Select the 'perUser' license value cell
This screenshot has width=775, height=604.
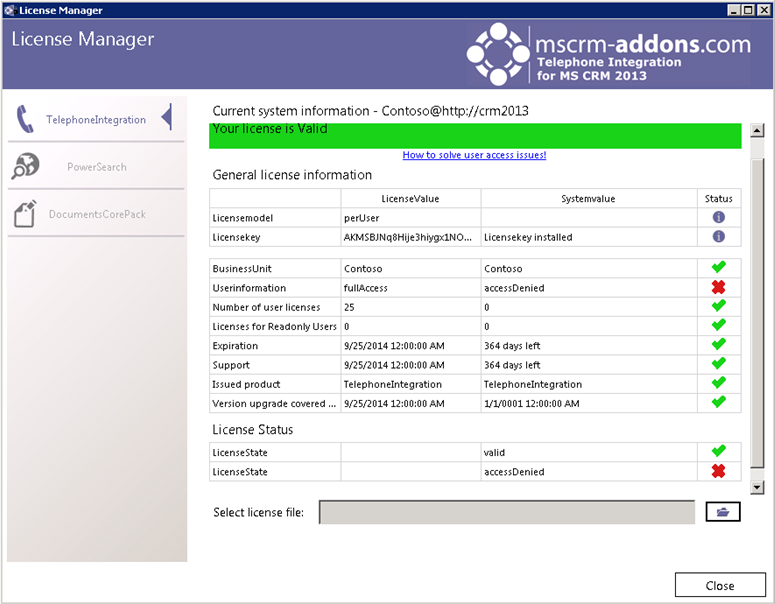(x=410, y=218)
